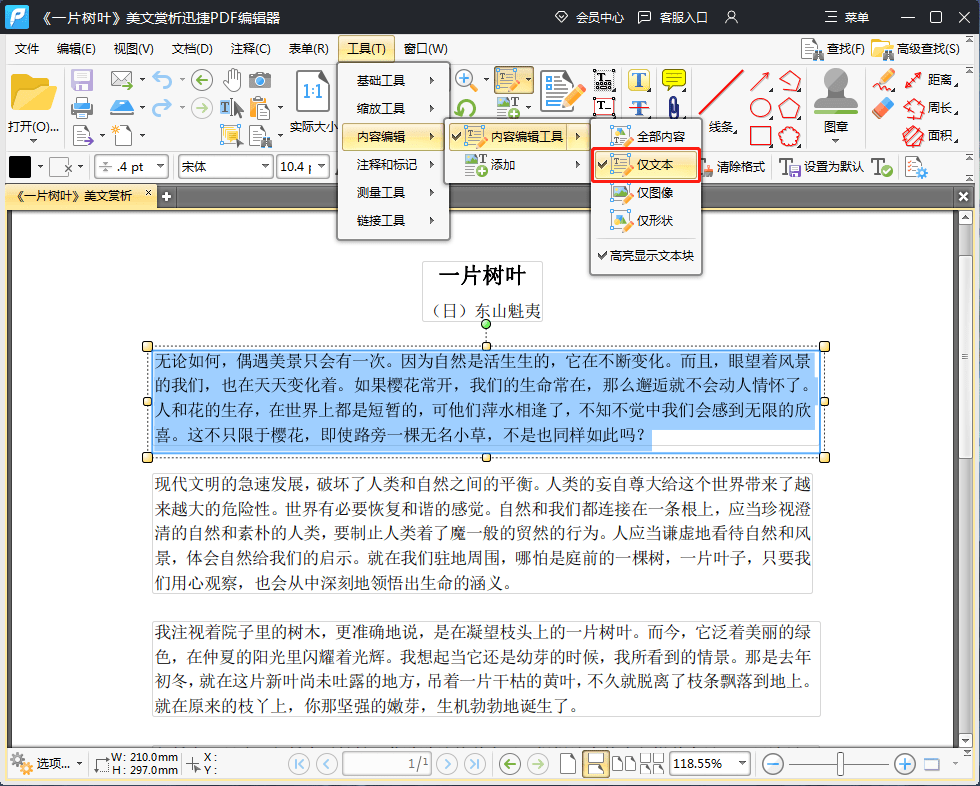Select Continuous page layout icon
Viewport: 980px width, 786px height.
coord(595,764)
